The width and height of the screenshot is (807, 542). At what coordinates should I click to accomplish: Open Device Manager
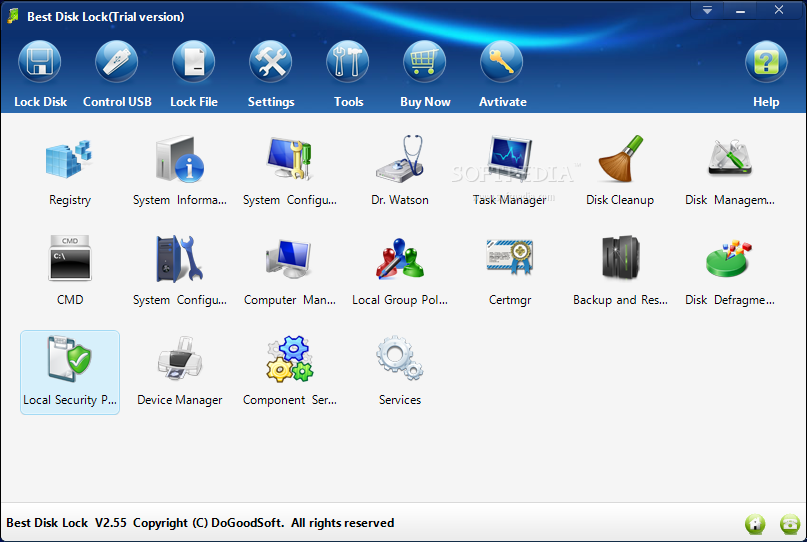click(180, 372)
